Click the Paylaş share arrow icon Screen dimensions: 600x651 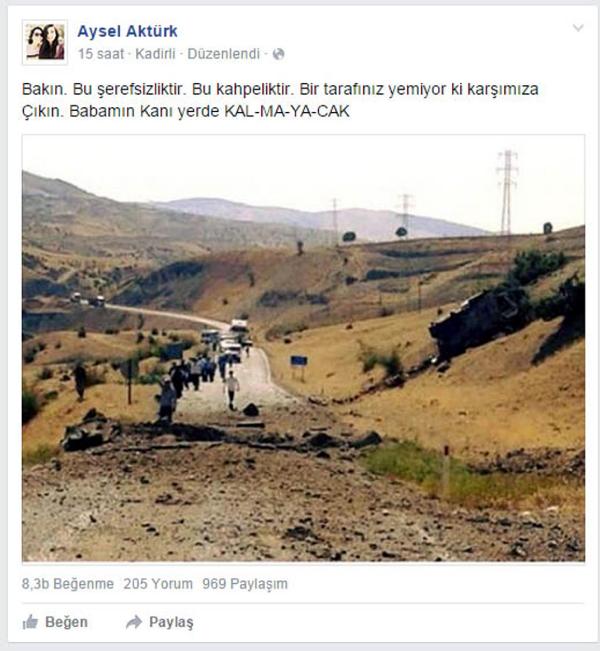tap(134, 622)
